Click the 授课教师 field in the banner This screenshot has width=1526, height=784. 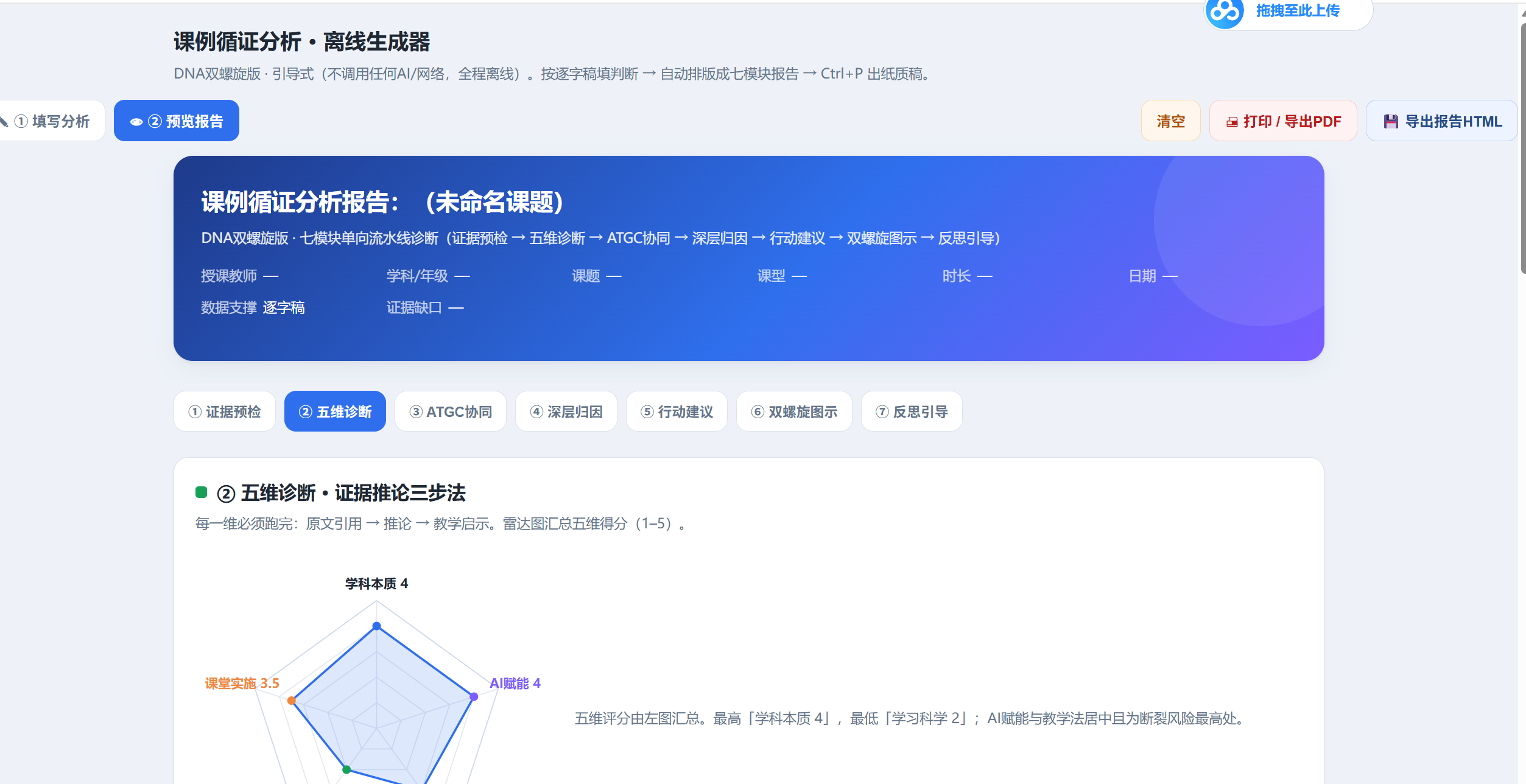pyautogui.click(x=240, y=276)
